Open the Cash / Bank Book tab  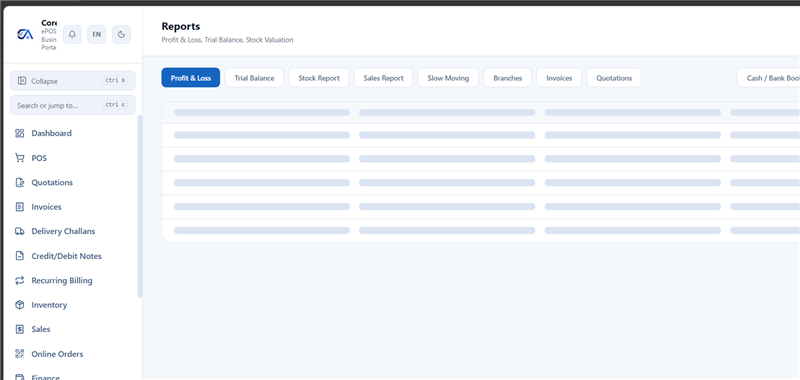pyautogui.click(x=769, y=78)
